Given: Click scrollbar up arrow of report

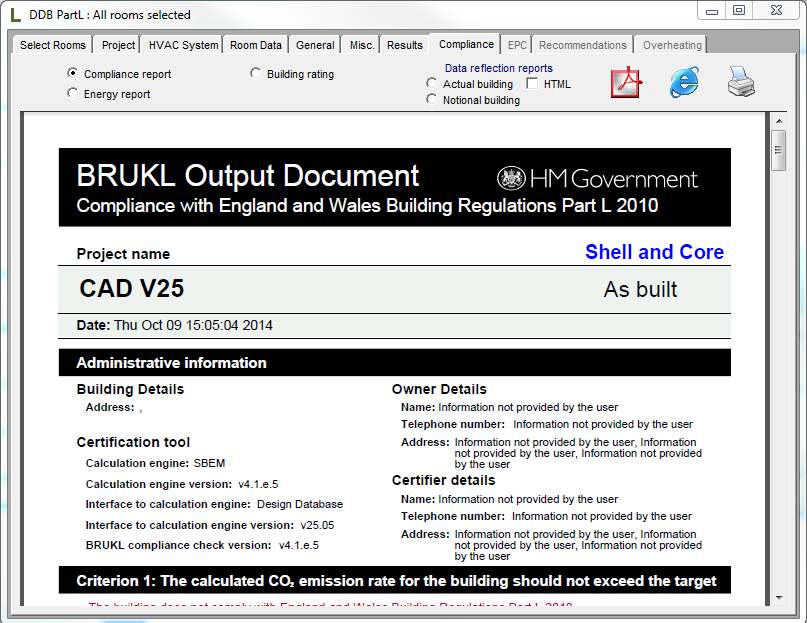Looking at the screenshot, I should (779, 121).
